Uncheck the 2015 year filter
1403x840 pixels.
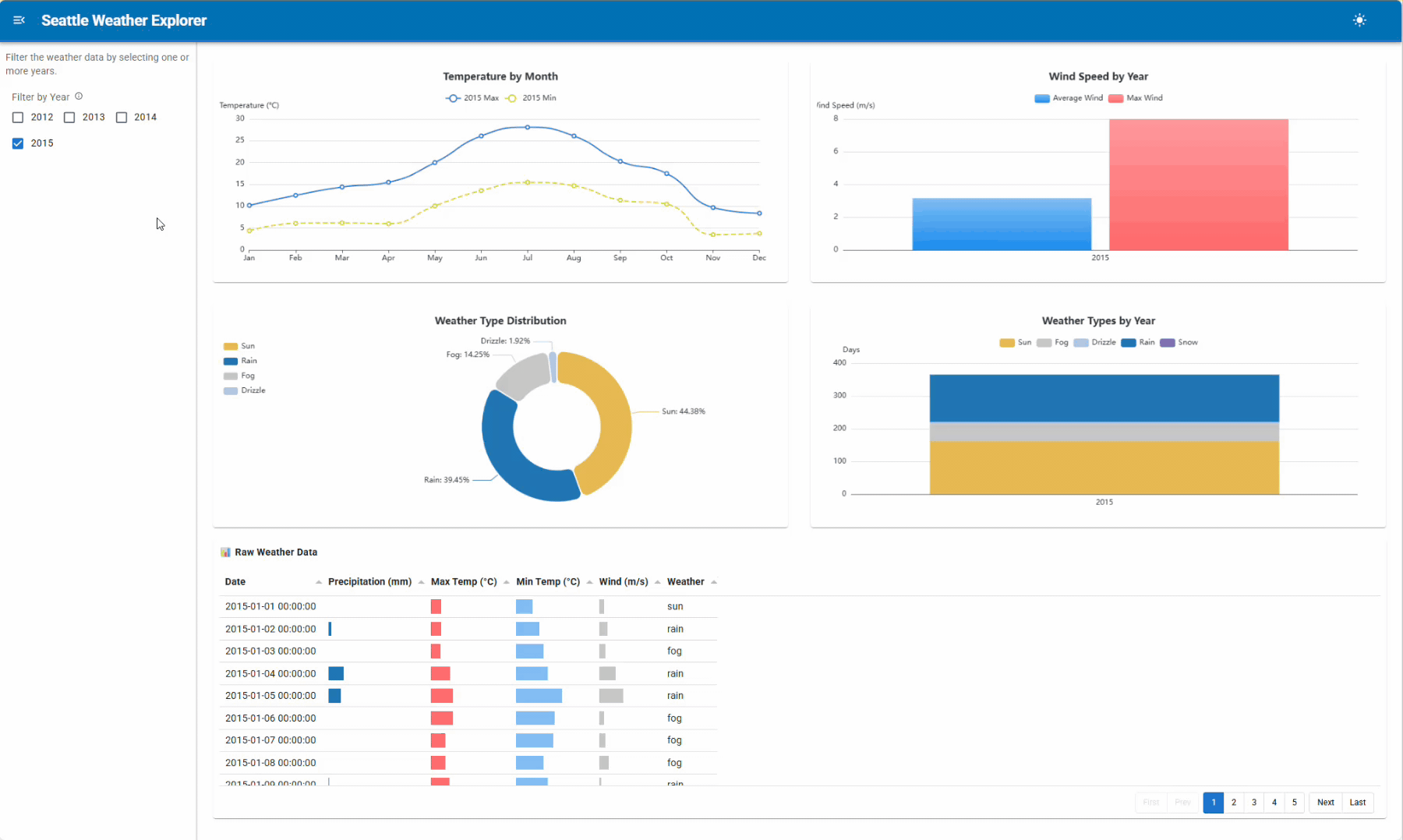18,143
